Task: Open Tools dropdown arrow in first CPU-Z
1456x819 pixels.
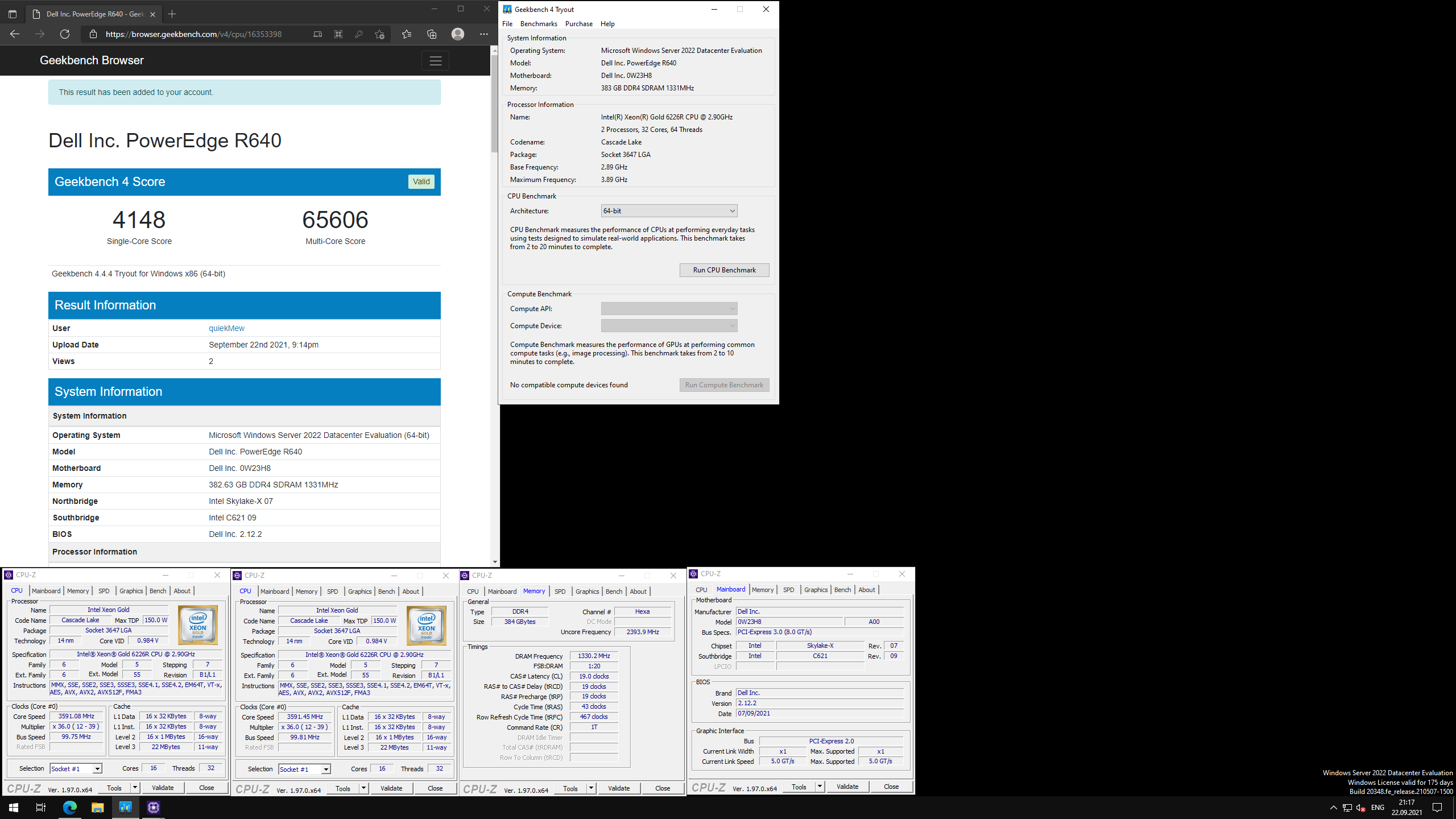Action: tap(135, 788)
